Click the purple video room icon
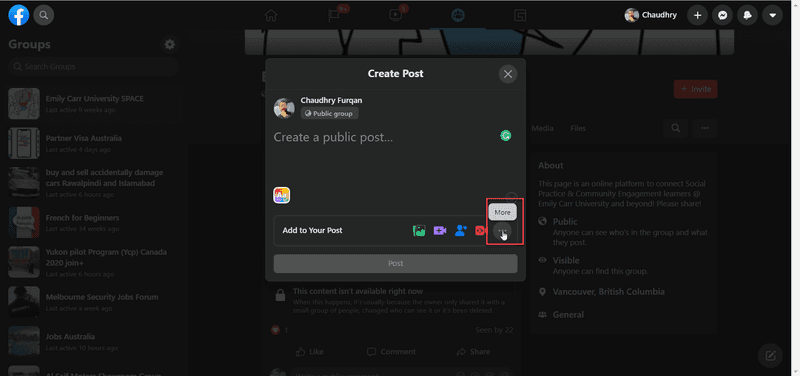 click(440, 231)
